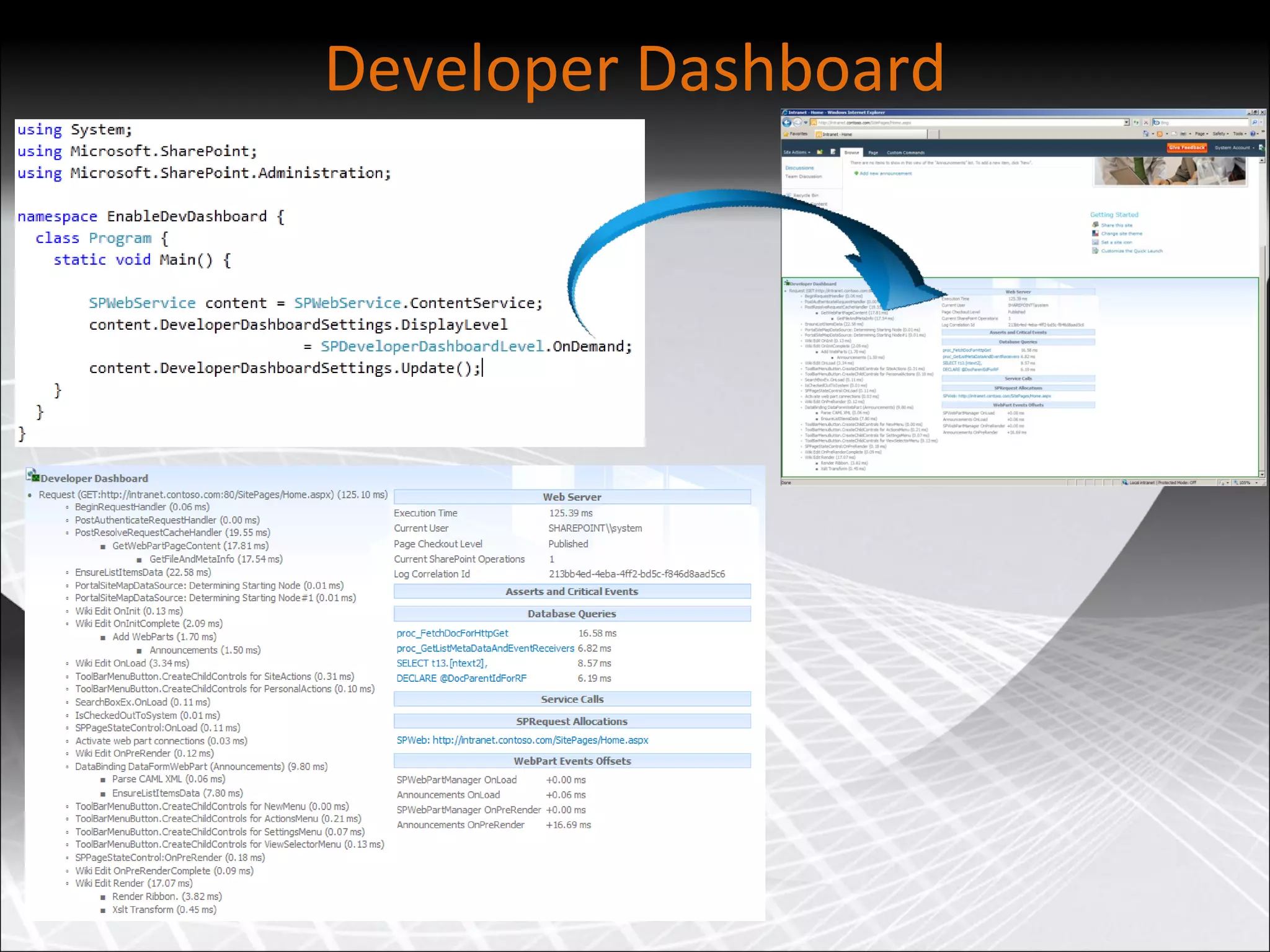Viewport: 1270px width, 952px height.
Task: Click 'GetFileAndMetaInfo (17.54 ms)' in large panel
Action: (216, 559)
